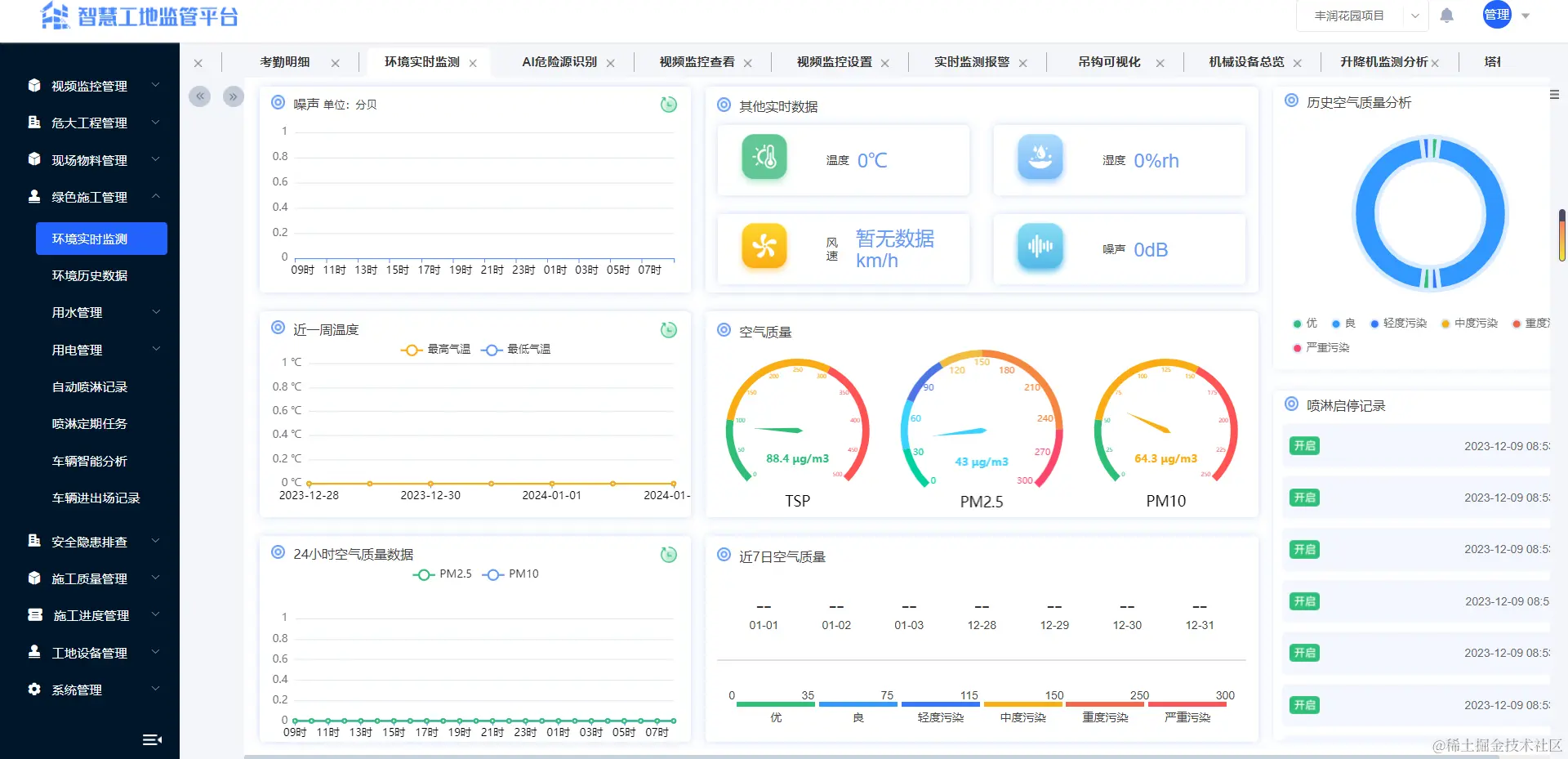Click the notification bell icon
The width and height of the screenshot is (1568, 759).
coord(1446,16)
